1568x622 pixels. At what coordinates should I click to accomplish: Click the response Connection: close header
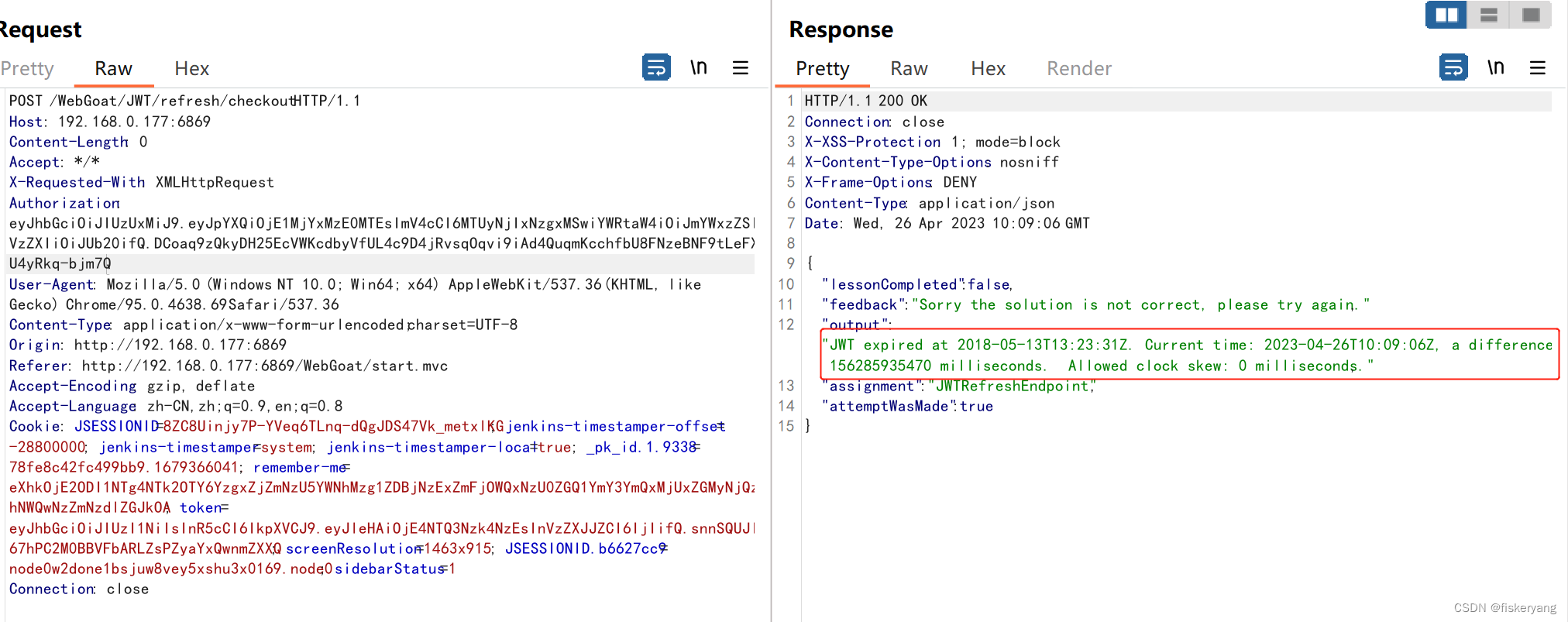875,122
